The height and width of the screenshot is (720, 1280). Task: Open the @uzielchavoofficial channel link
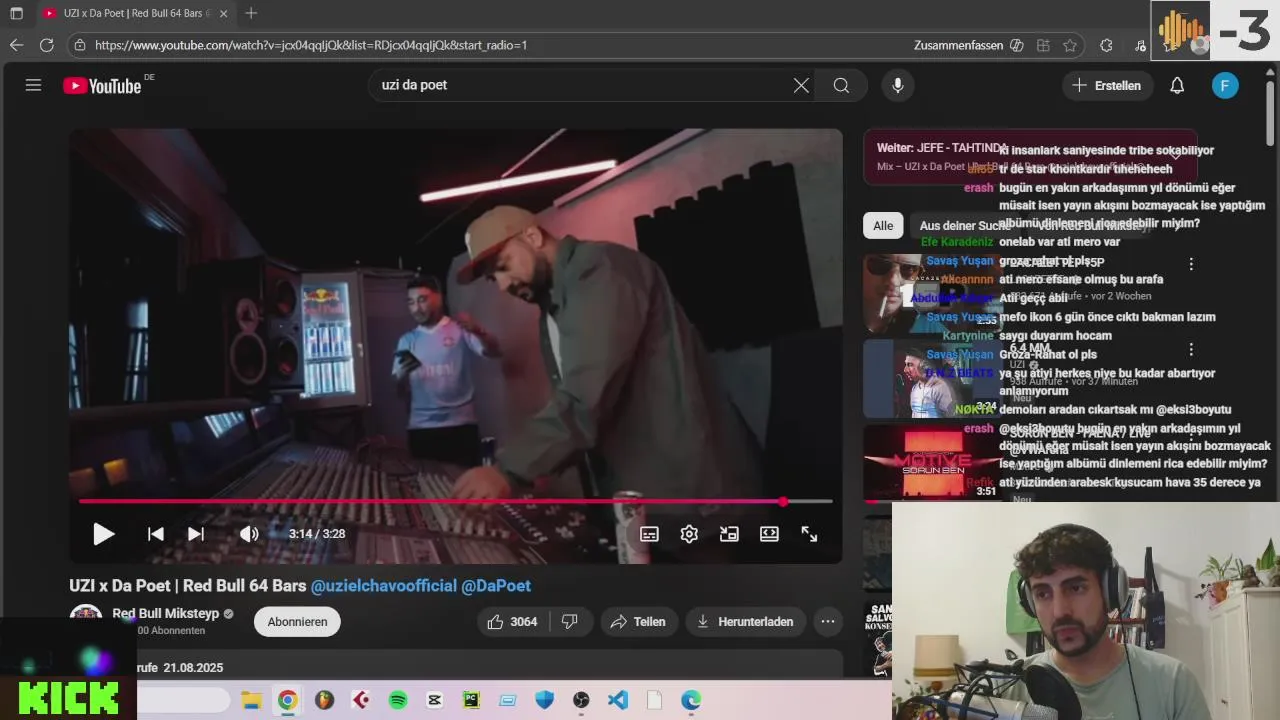(383, 586)
